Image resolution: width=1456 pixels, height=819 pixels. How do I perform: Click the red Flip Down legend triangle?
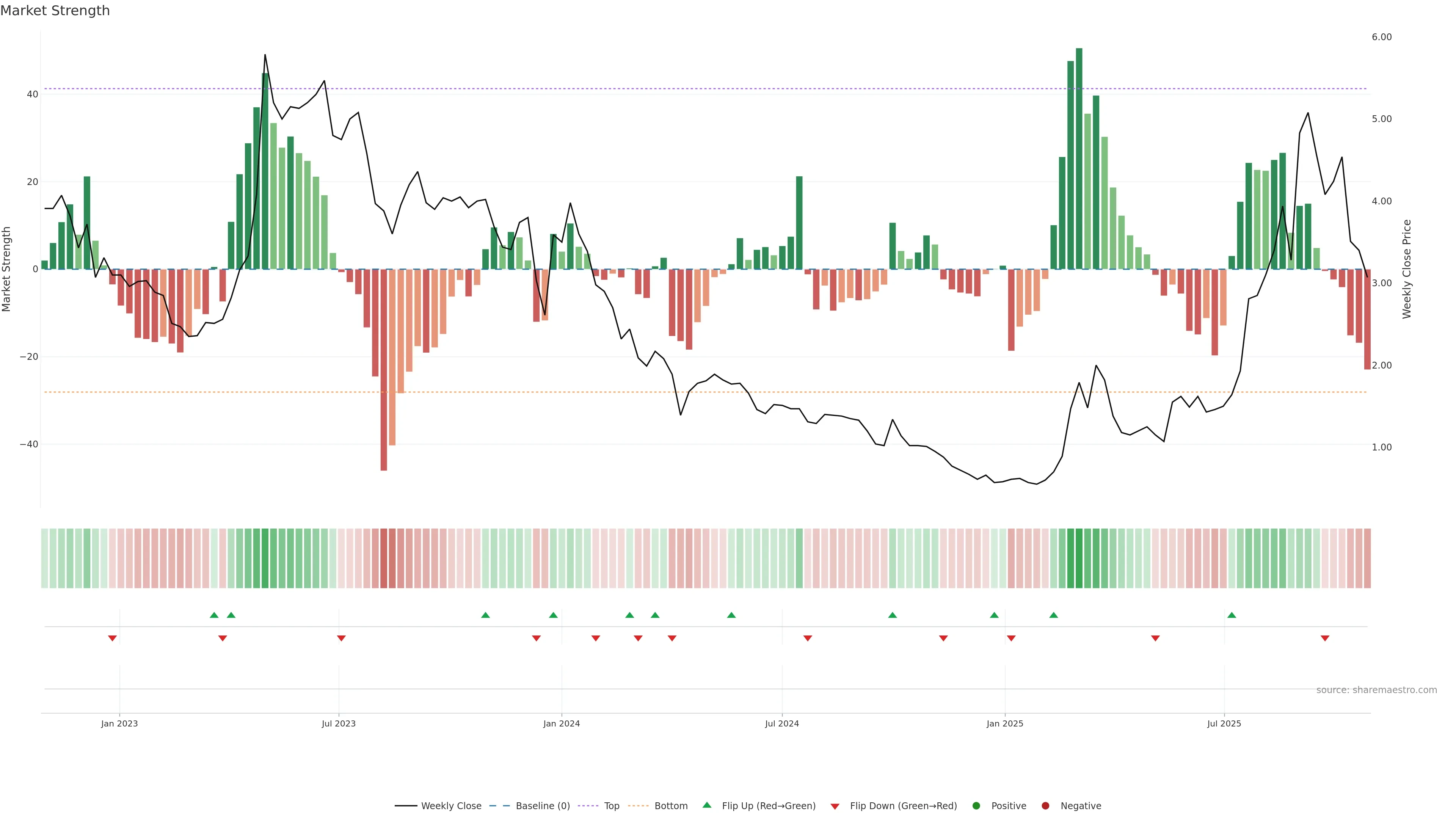click(835, 806)
